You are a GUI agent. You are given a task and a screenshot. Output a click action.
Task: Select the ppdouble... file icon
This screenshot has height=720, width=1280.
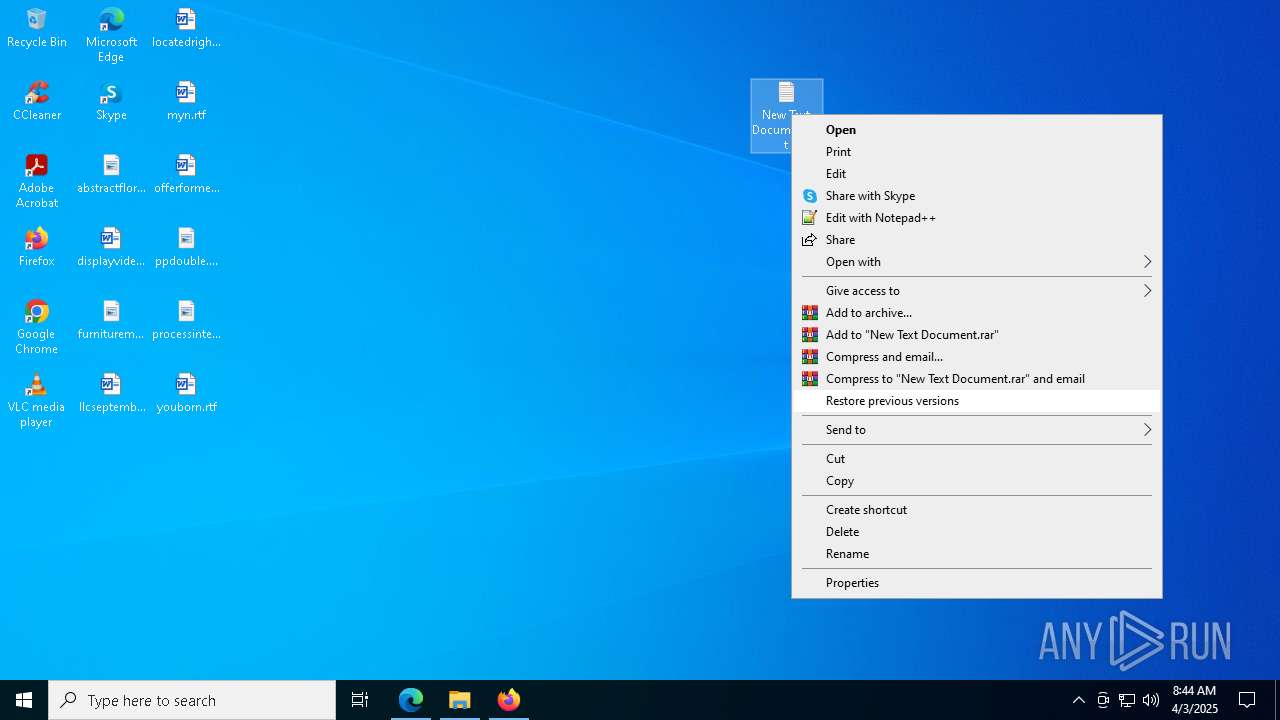186,247
